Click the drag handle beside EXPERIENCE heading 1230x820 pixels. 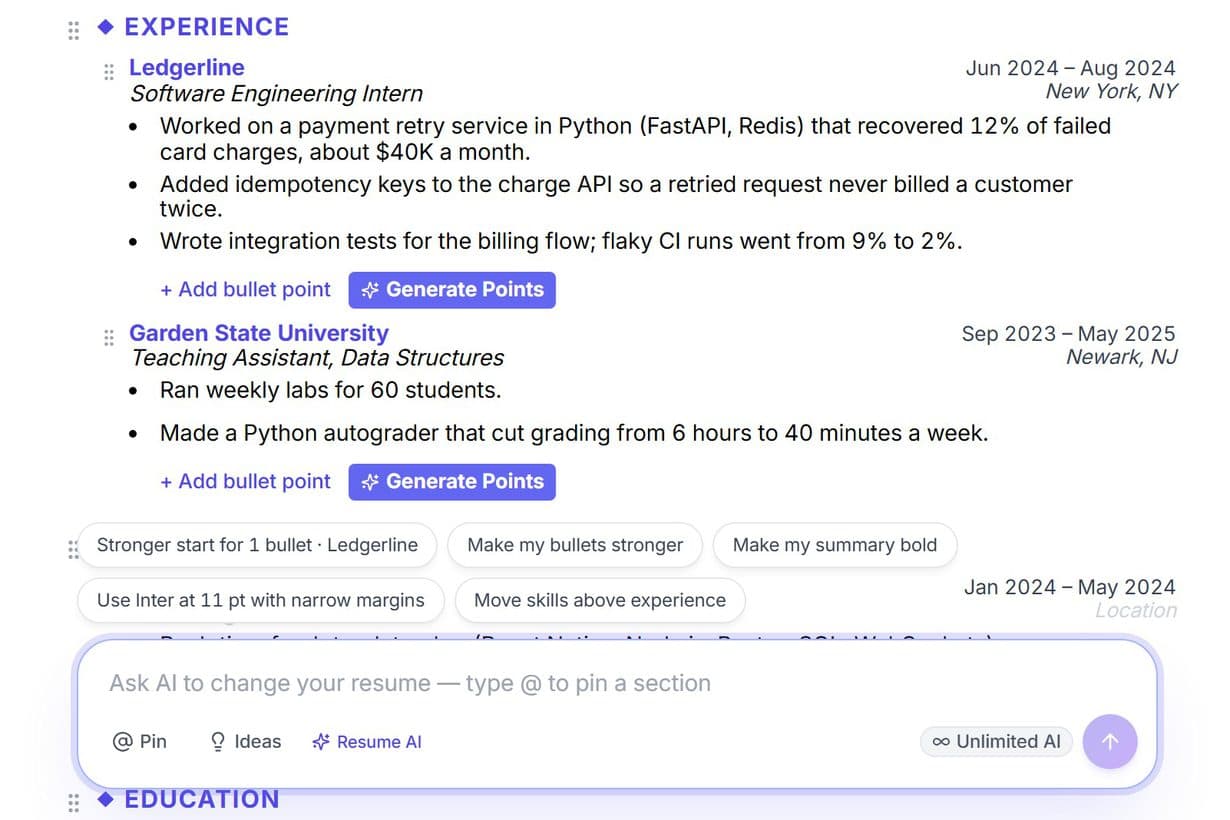click(x=73, y=30)
